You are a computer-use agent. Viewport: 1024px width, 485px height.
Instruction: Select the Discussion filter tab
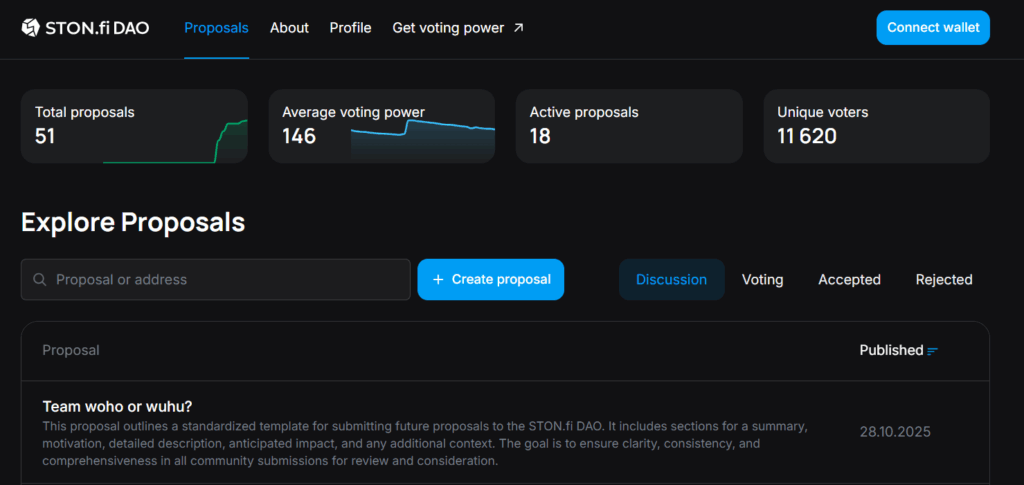click(x=671, y=280)
